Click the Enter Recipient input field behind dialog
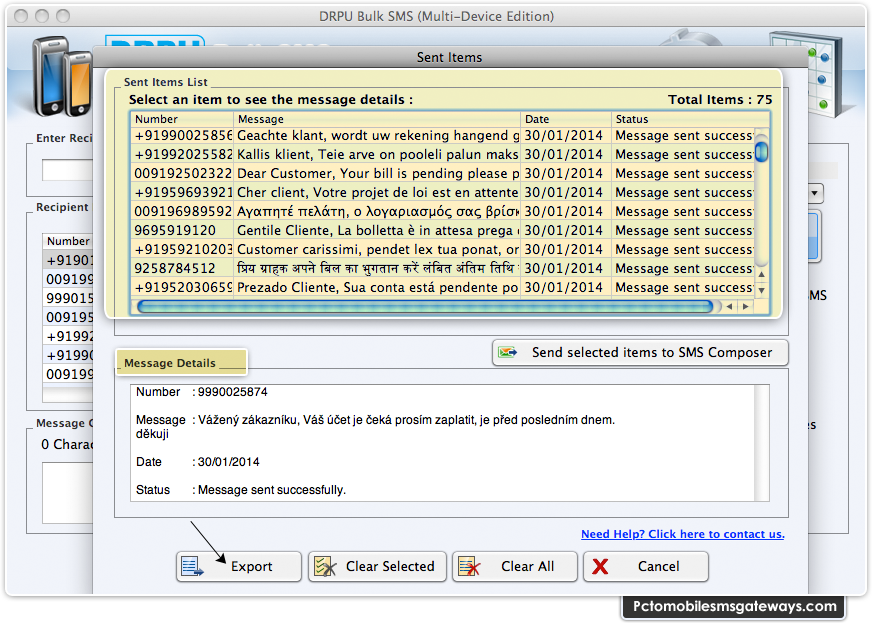872x623 pixels. point(67,170)
